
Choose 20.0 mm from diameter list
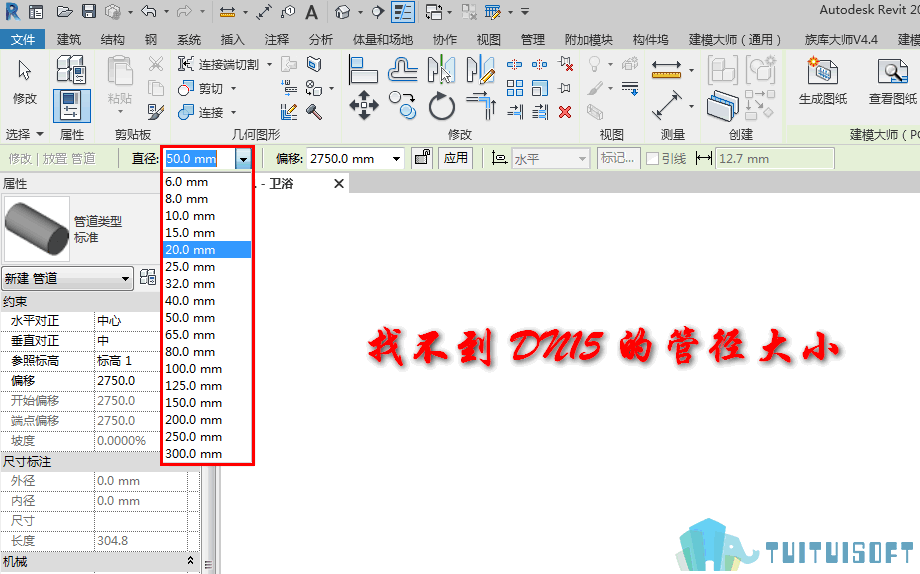pos(207,250)
